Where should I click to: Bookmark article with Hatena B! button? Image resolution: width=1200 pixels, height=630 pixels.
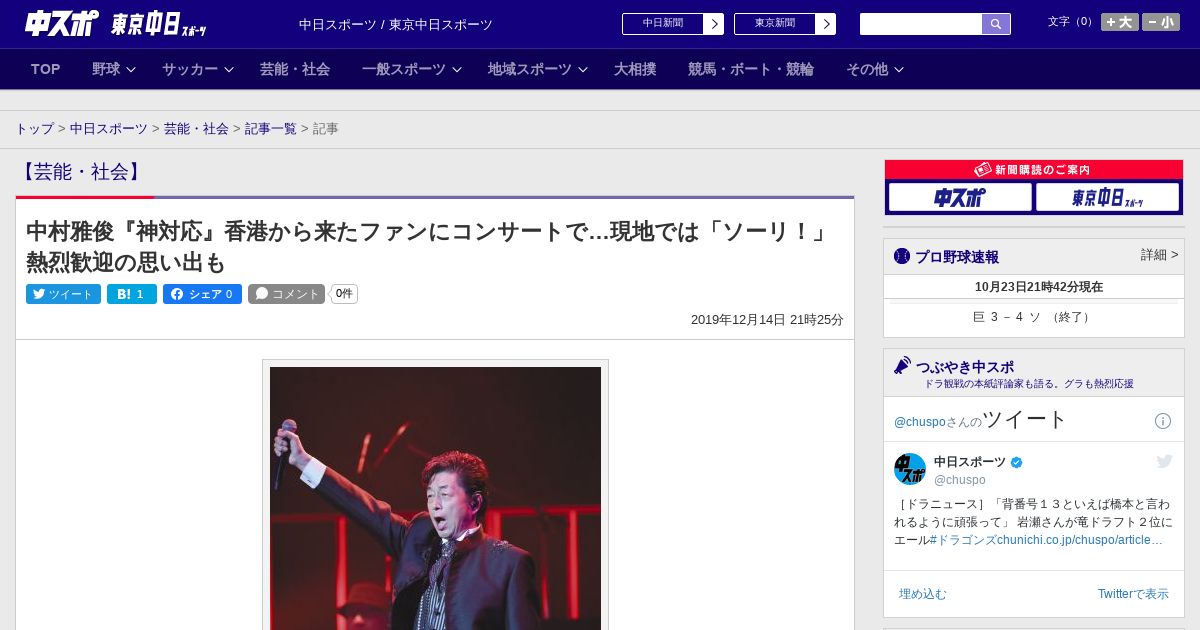[x=132, y=294]
